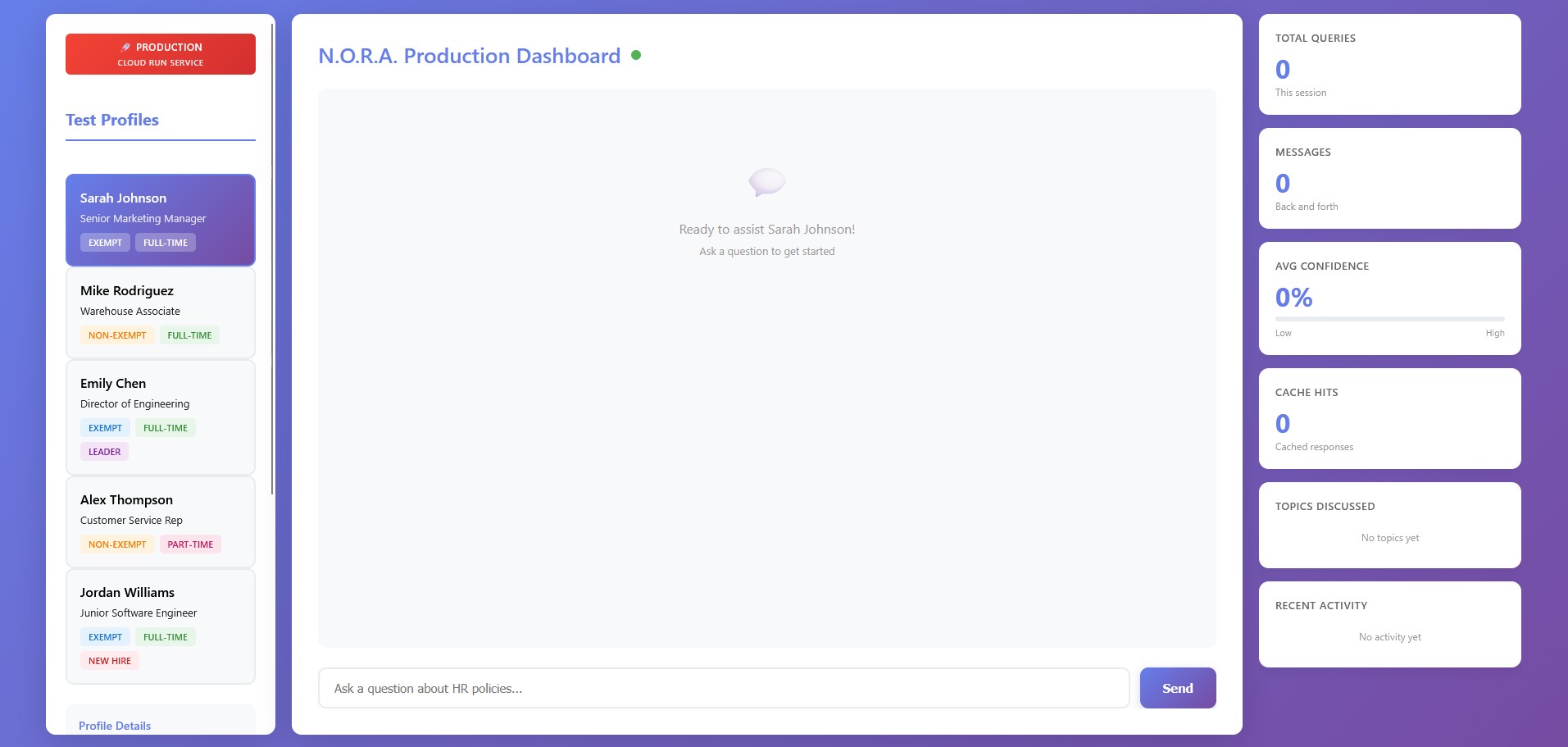Click the EXEMPT badge on Sarah Johnson's profile
The height and width of the screenshot is (747, 1568).
105,242
